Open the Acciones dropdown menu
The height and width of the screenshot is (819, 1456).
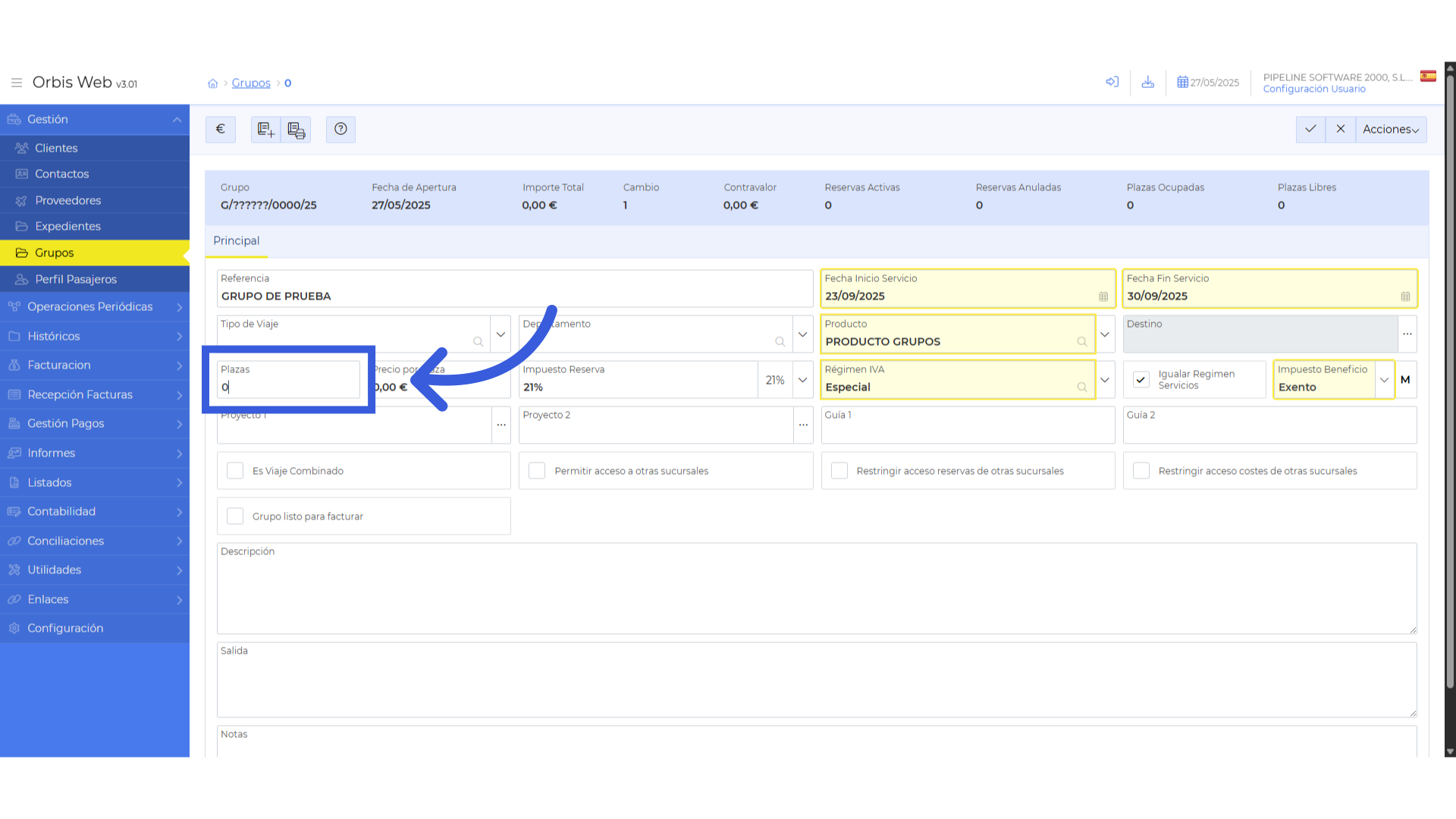click(x=1391, y=129)
